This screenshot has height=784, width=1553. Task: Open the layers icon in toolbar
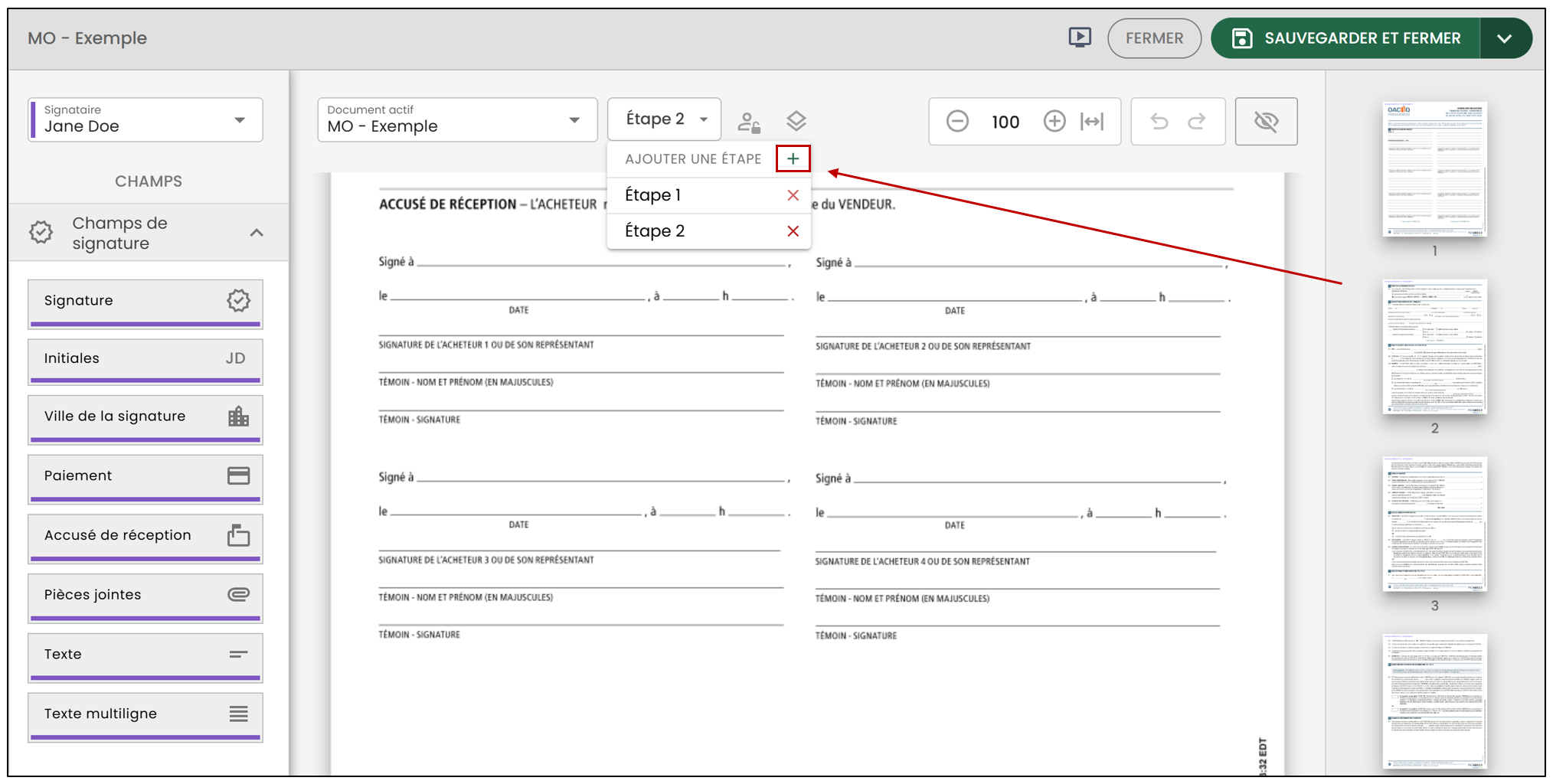796,121
